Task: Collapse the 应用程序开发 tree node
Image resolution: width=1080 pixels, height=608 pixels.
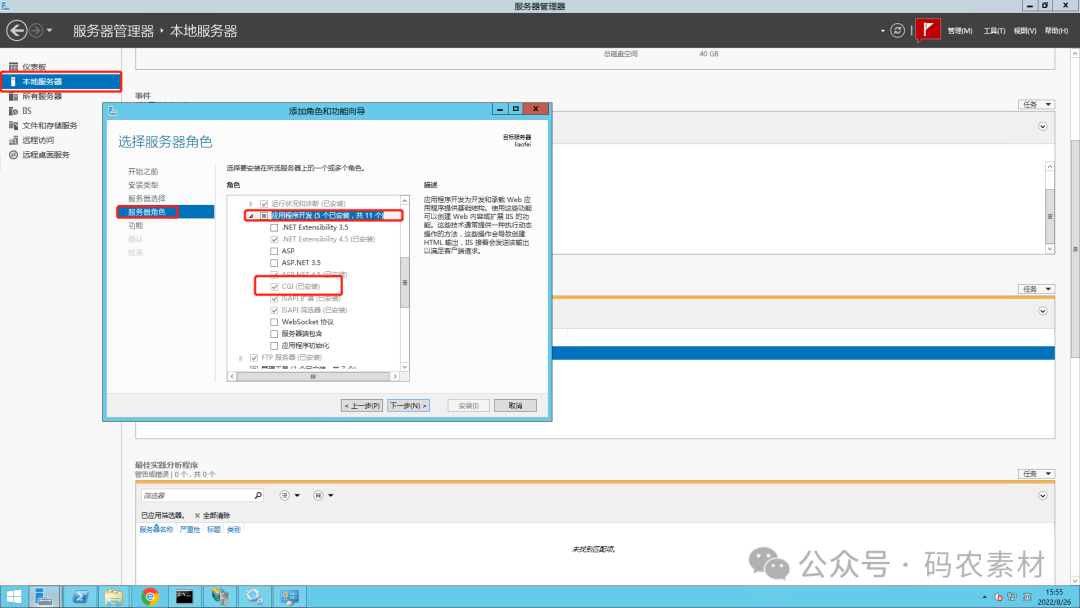Action: tap(251, 216)
